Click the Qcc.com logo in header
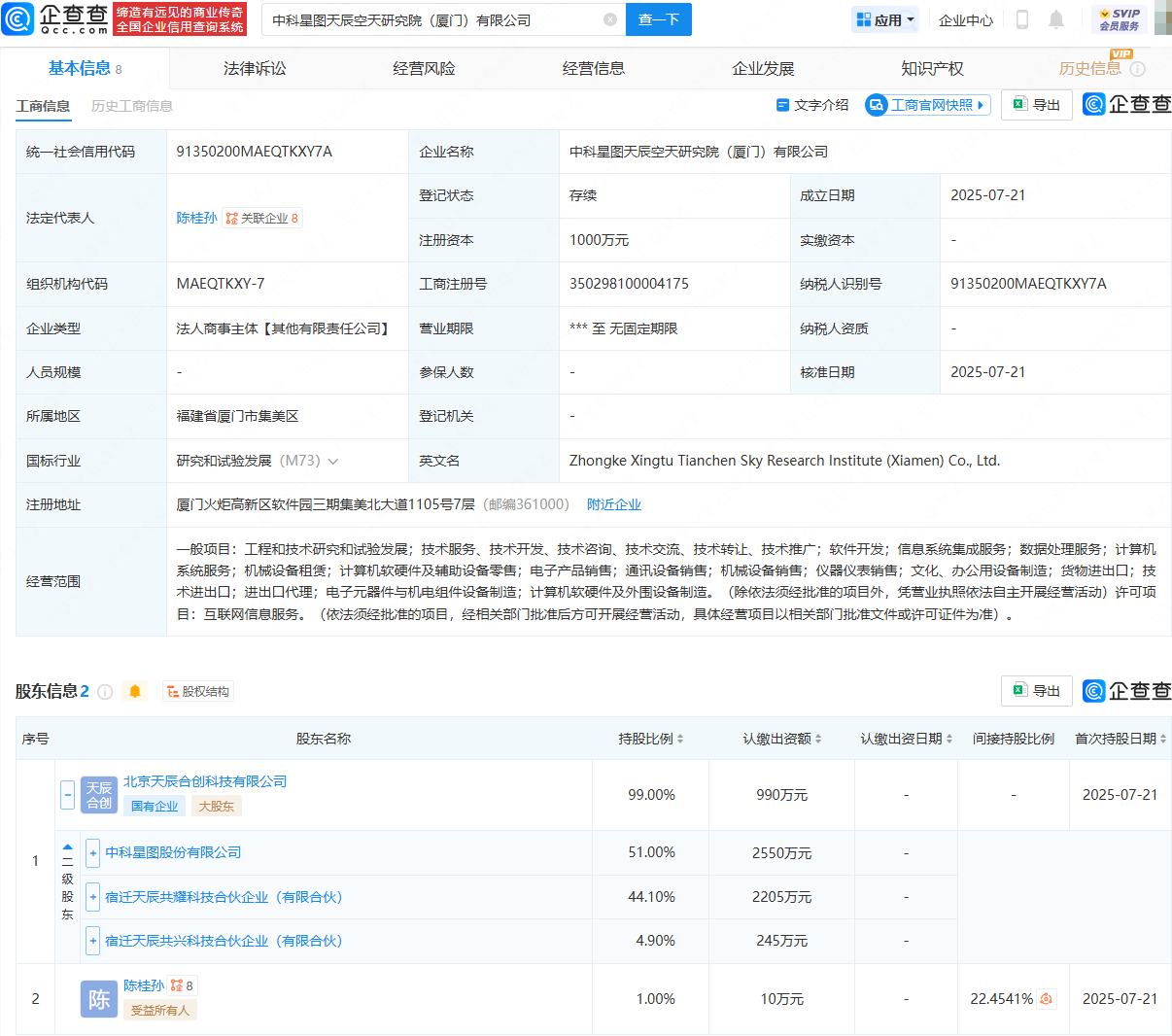This screenshot has height=1036, width=1172. (56, 18)
